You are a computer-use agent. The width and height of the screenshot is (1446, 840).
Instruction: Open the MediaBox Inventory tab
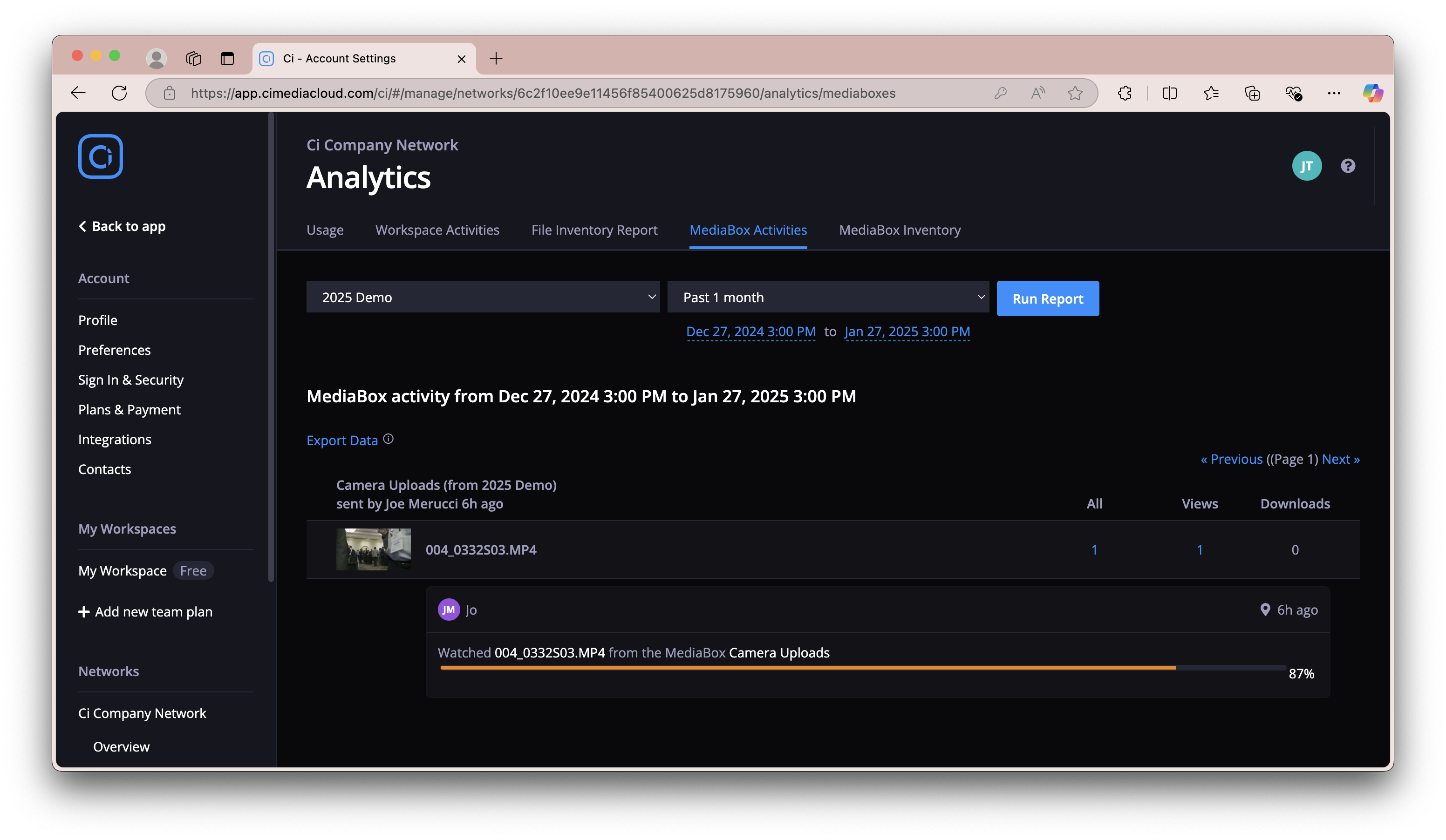pos(900,230)
